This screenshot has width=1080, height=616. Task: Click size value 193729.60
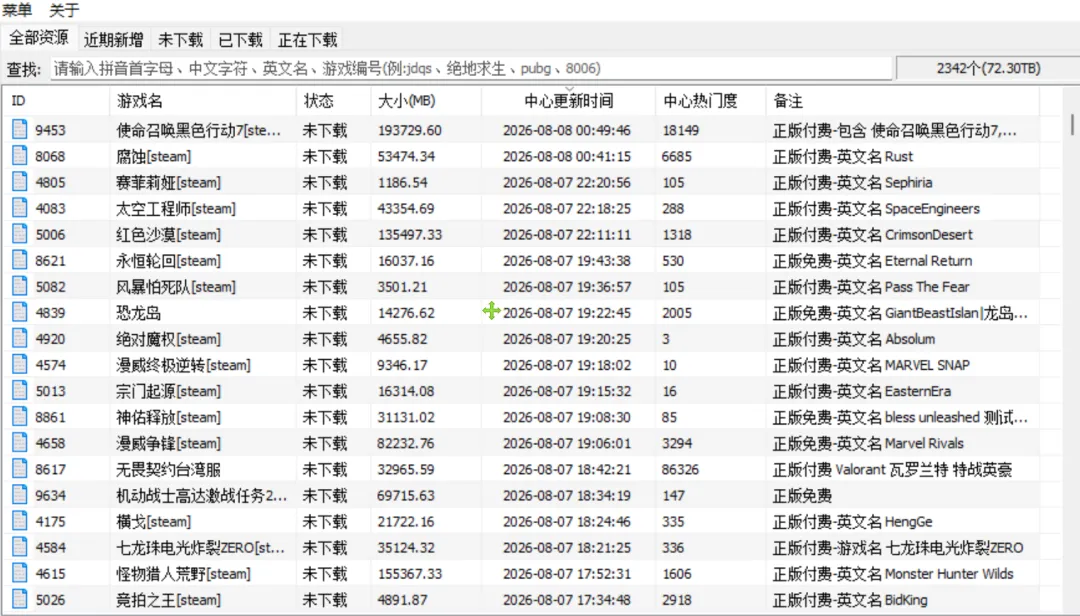pyautogui.click(x=410, y=130)
